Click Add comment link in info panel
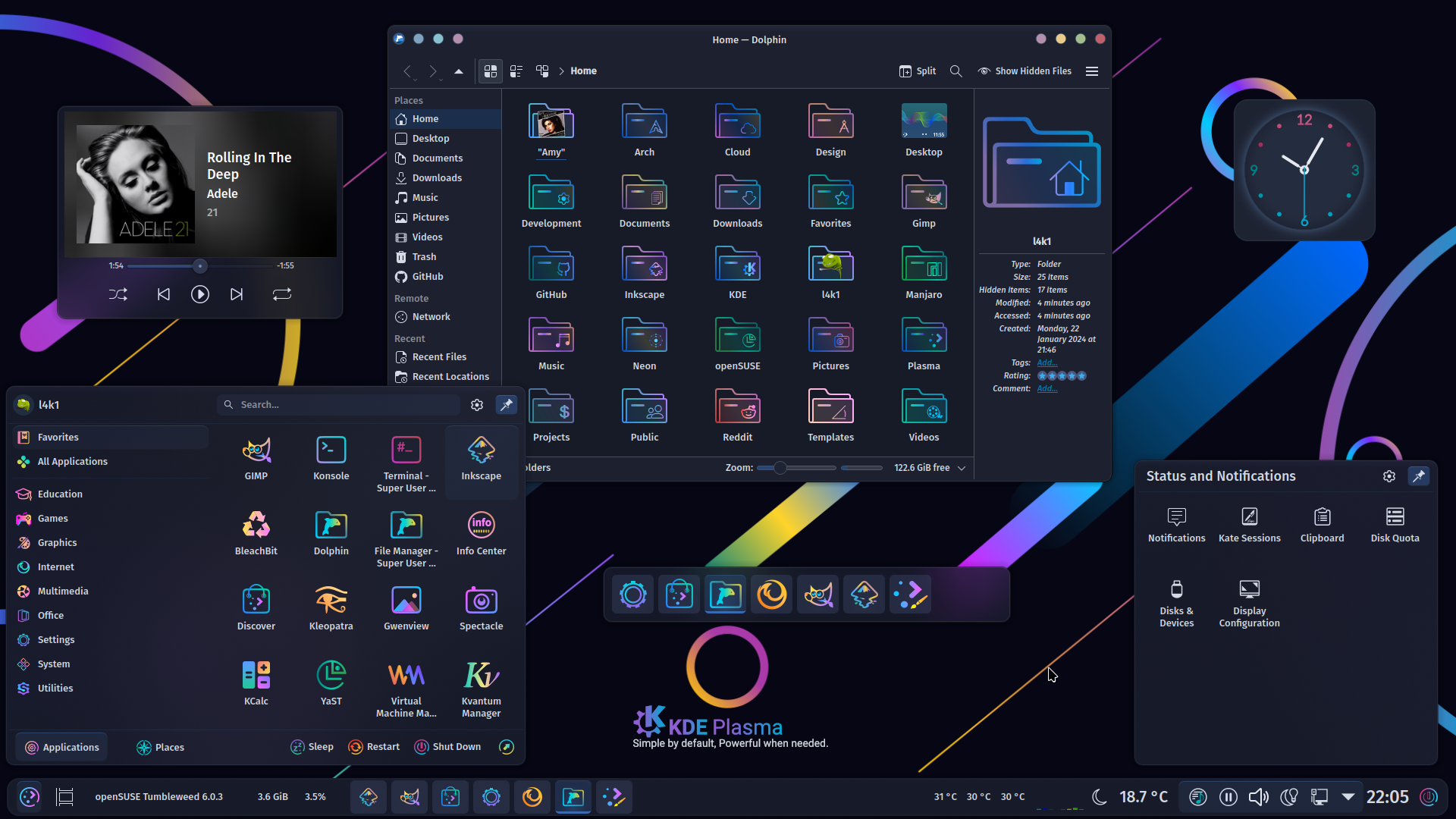The height and width of the screenshot is (819, 1456). [x=1046, y=388]
